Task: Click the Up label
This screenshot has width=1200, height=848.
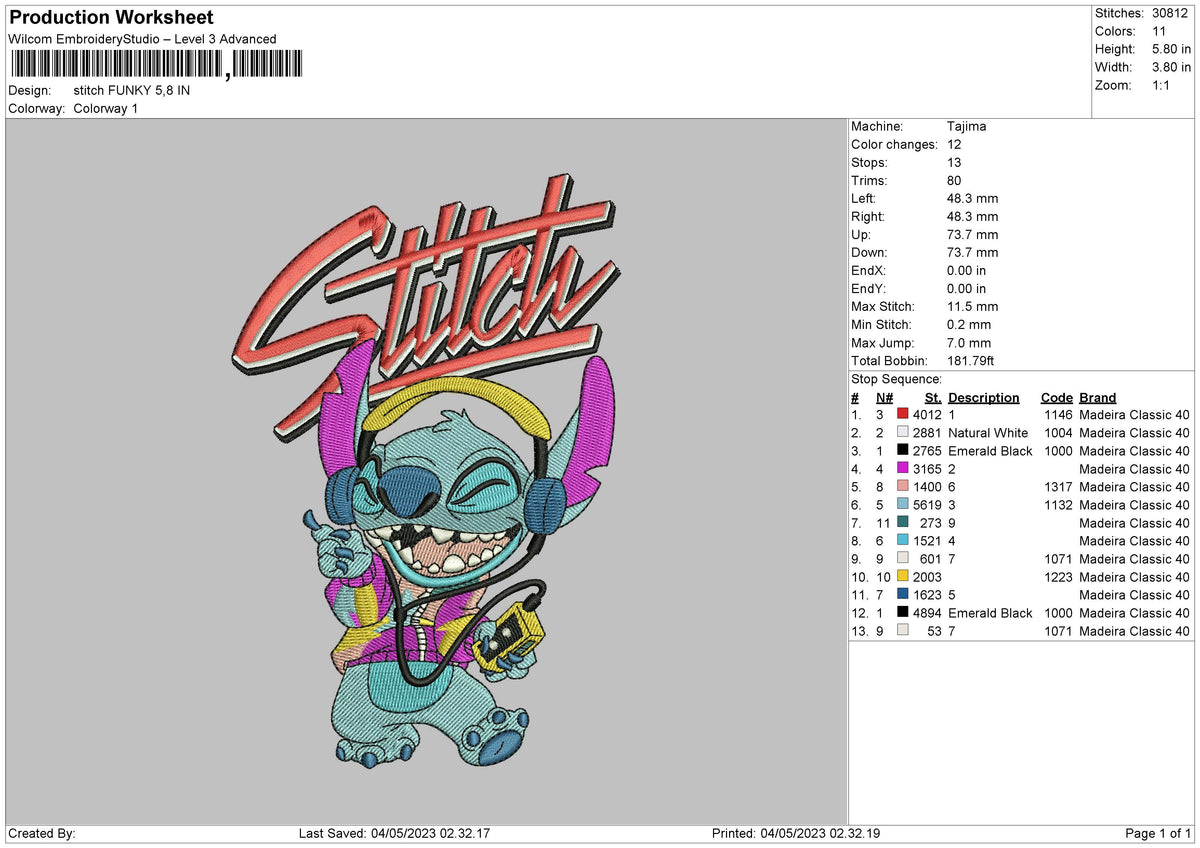Action: [862, 235]
